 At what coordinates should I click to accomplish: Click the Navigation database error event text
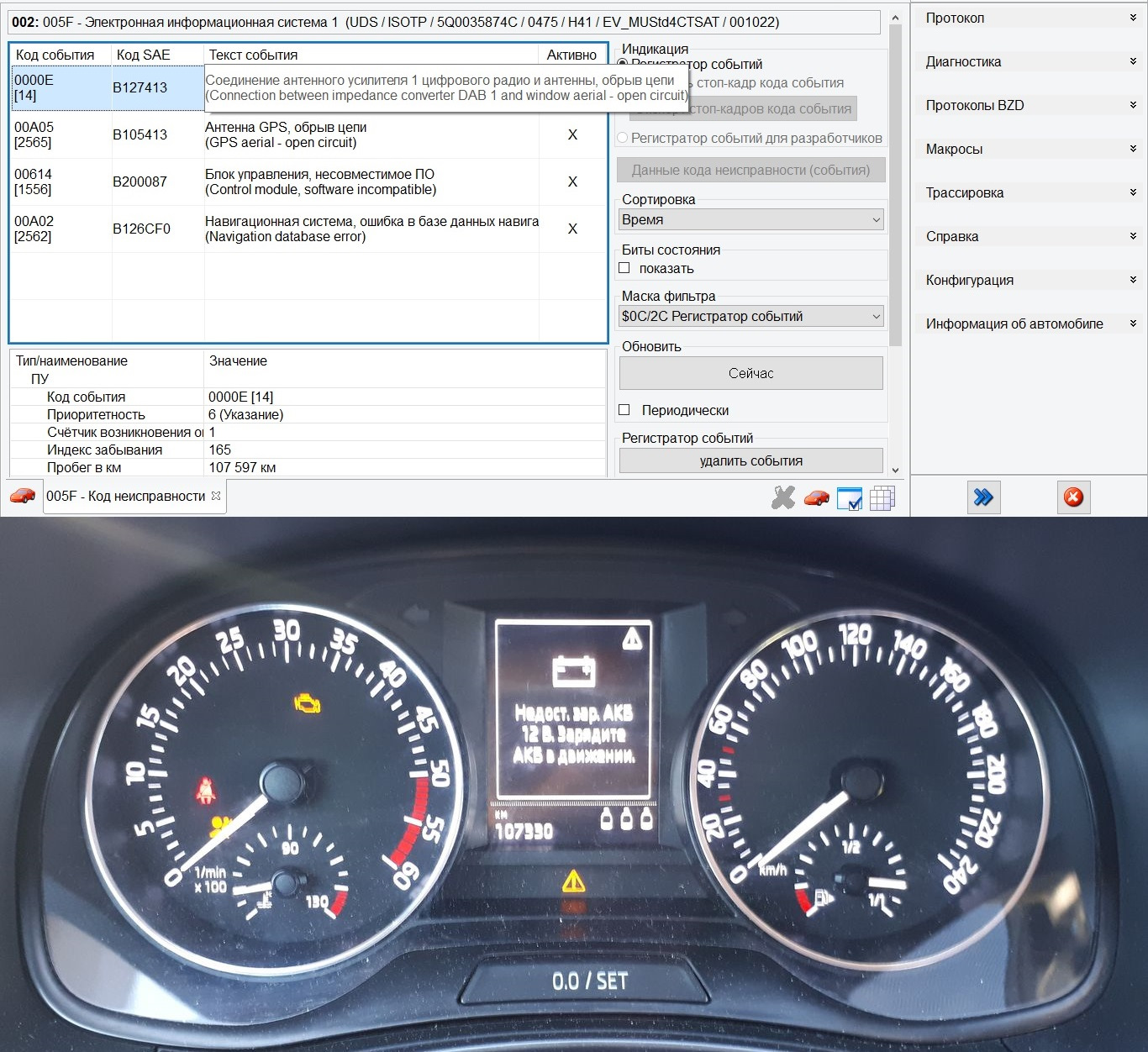point(285,237)
